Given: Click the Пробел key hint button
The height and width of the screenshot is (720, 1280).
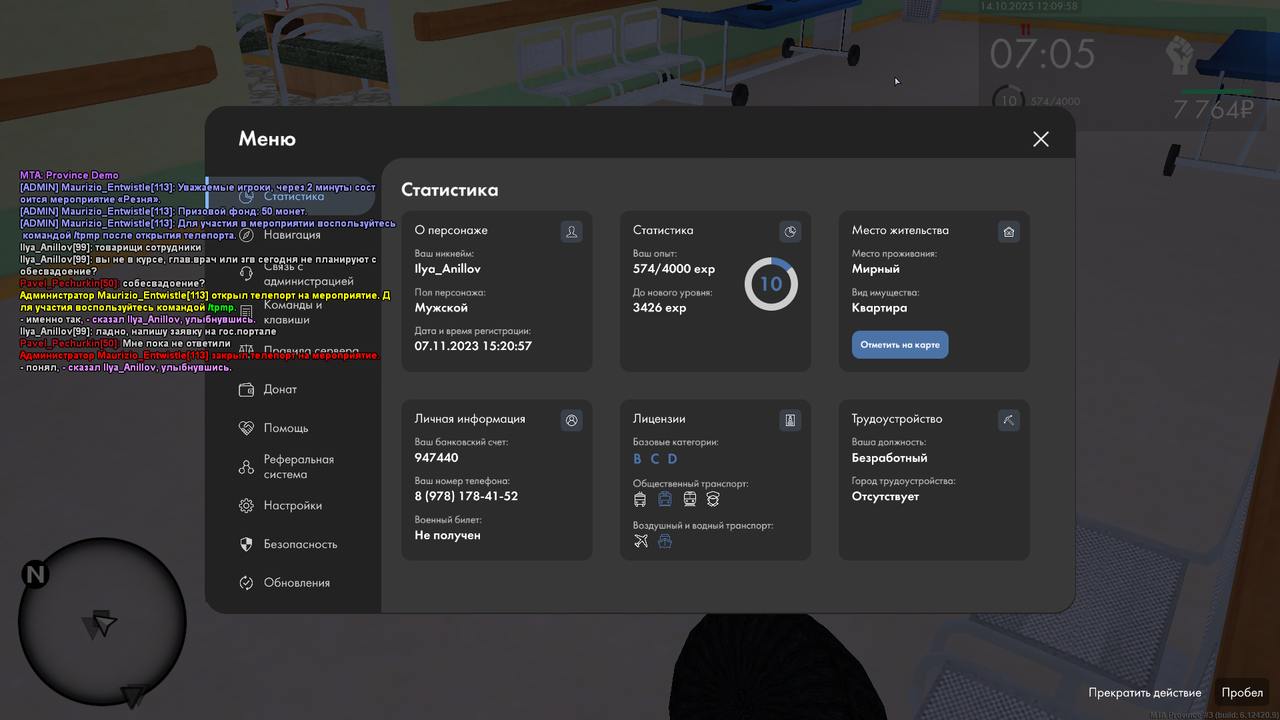Looking at the screenshot, I should (1242, 693).
